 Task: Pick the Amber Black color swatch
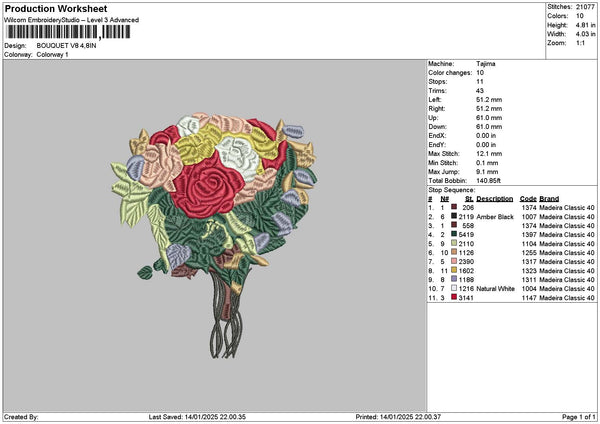pos(454,216)
